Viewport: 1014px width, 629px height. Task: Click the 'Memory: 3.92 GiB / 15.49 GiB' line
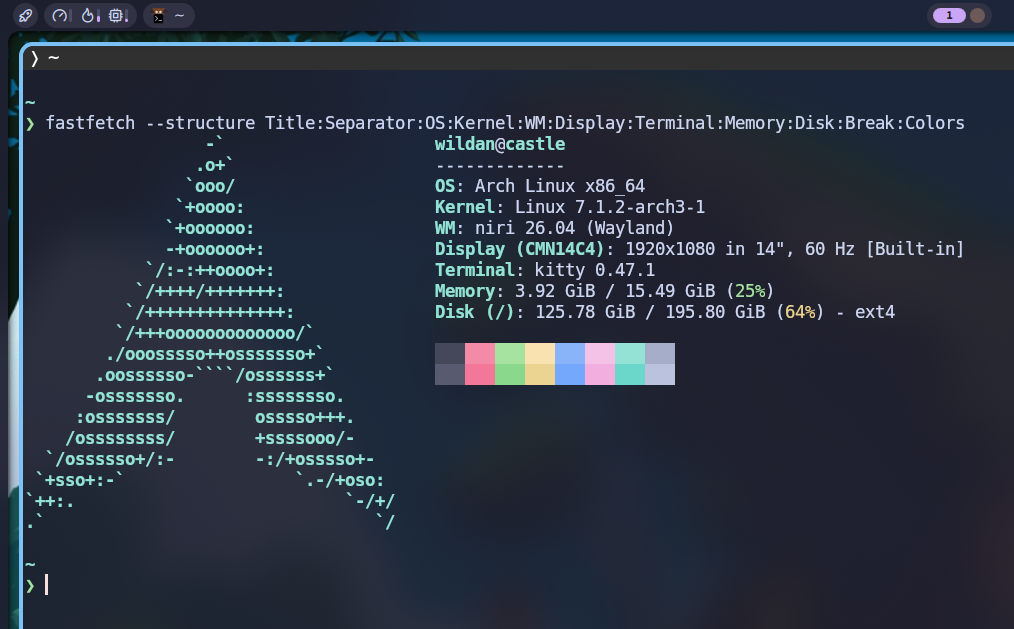coord(604,291)
